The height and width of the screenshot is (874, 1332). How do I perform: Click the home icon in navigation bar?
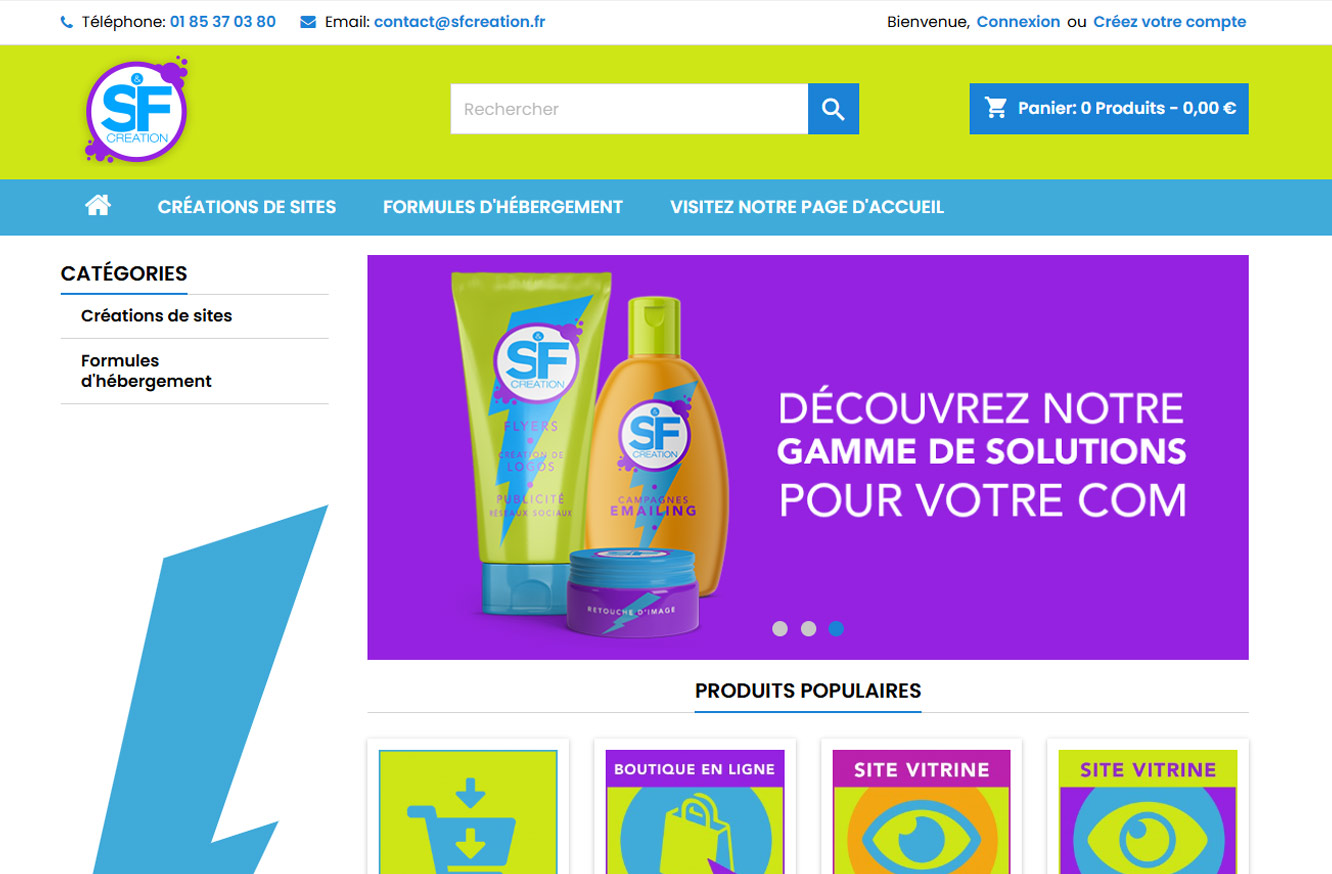pyautogui.click(x=98, y=206)
